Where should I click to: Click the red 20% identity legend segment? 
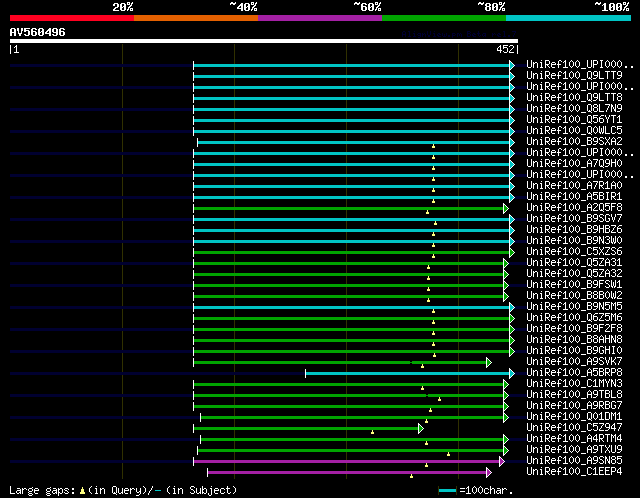(72, 18)
